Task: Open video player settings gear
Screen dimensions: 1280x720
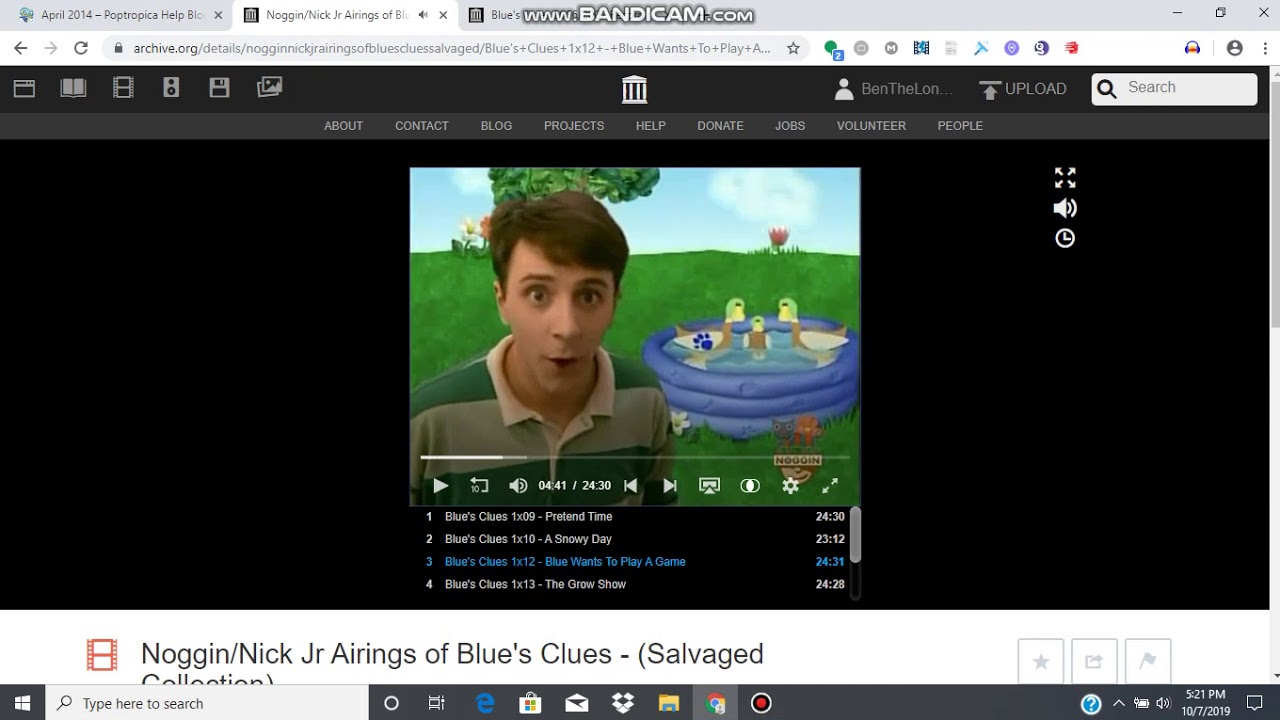Action: point(791,486)
